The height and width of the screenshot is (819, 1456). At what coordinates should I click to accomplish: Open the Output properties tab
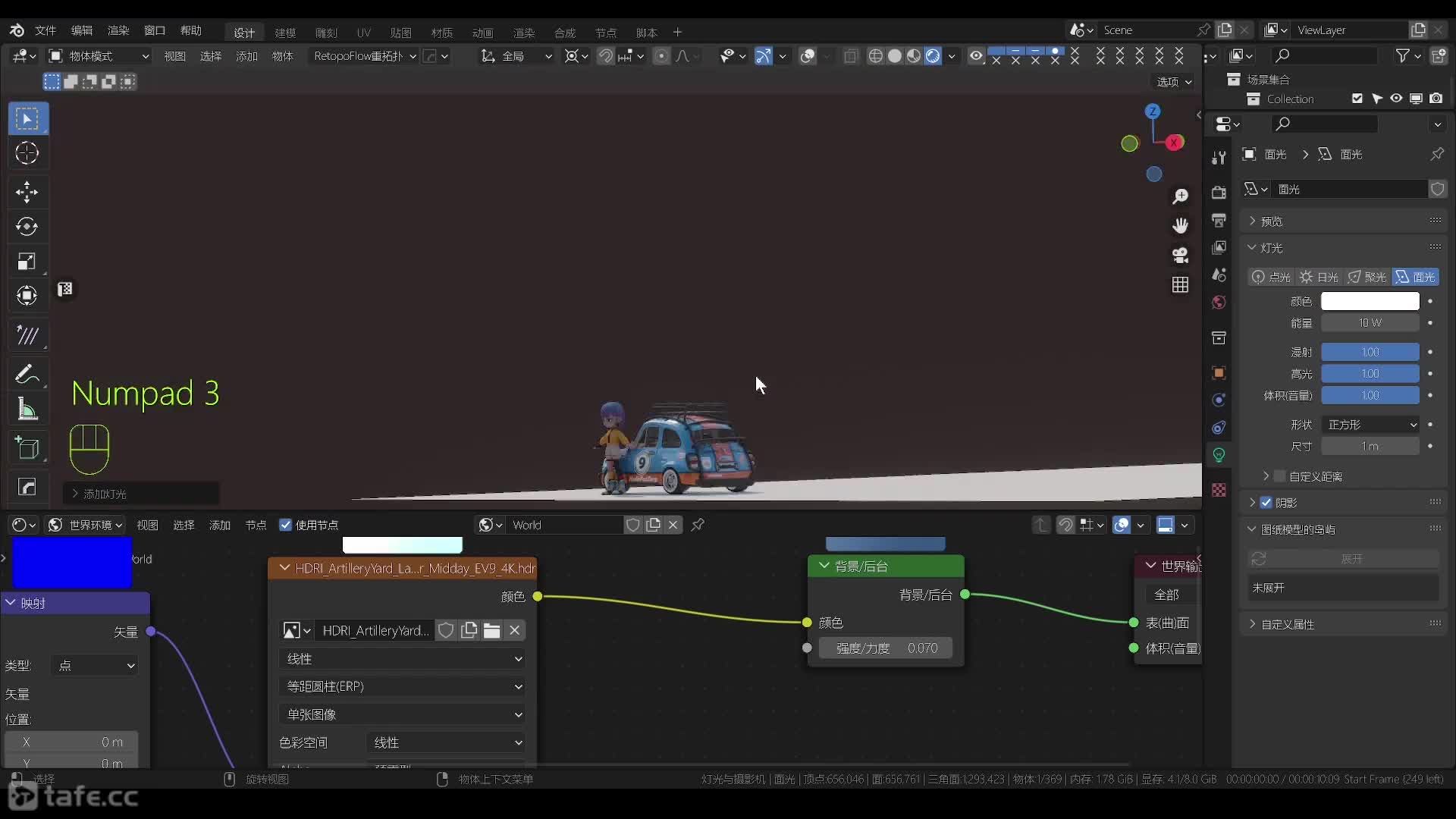[1219, 220]
